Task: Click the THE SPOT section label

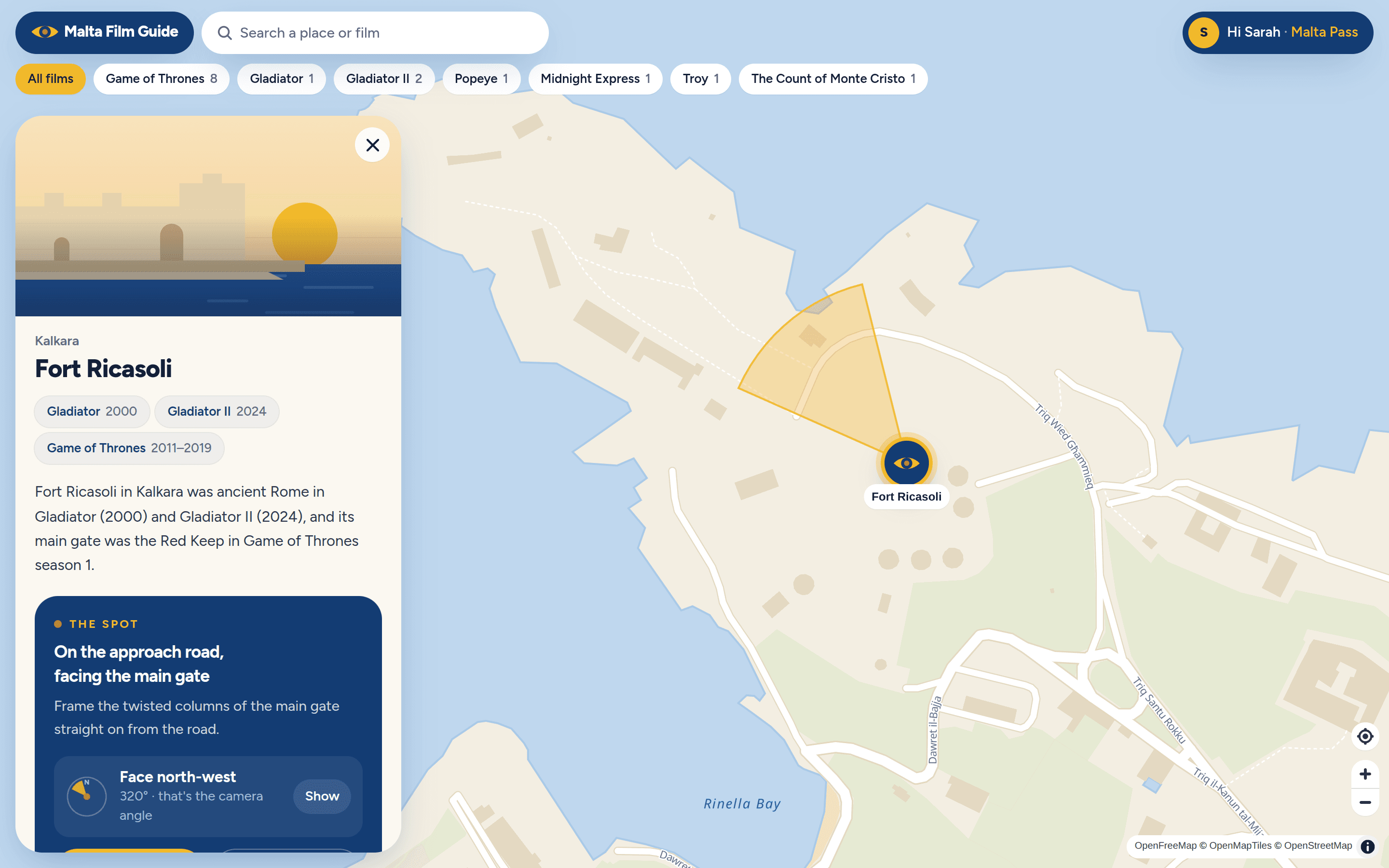Action: pyautogui.click(x=104, y=624)
